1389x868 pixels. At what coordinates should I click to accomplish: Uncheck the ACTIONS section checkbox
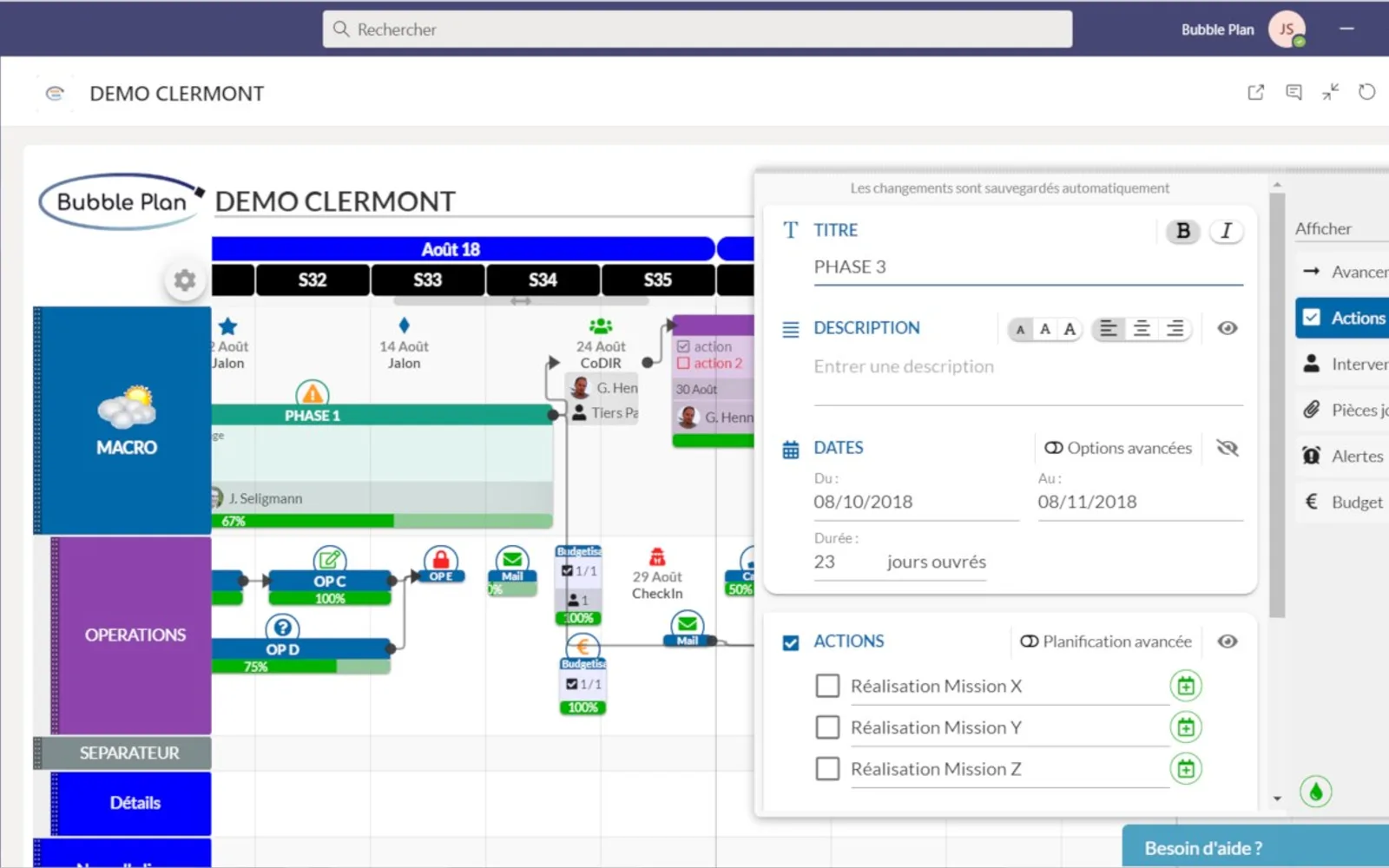791,642
